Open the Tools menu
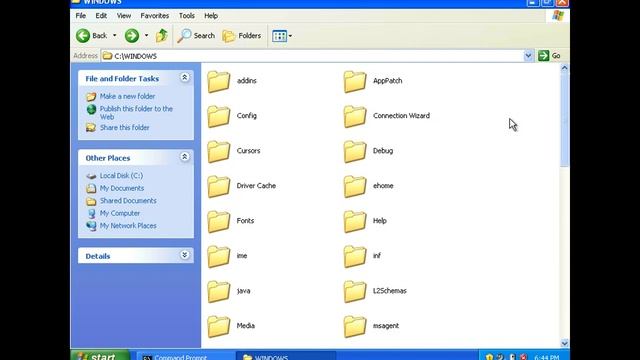This screenshot has width=640, height=360. click(x=187, y=16)
